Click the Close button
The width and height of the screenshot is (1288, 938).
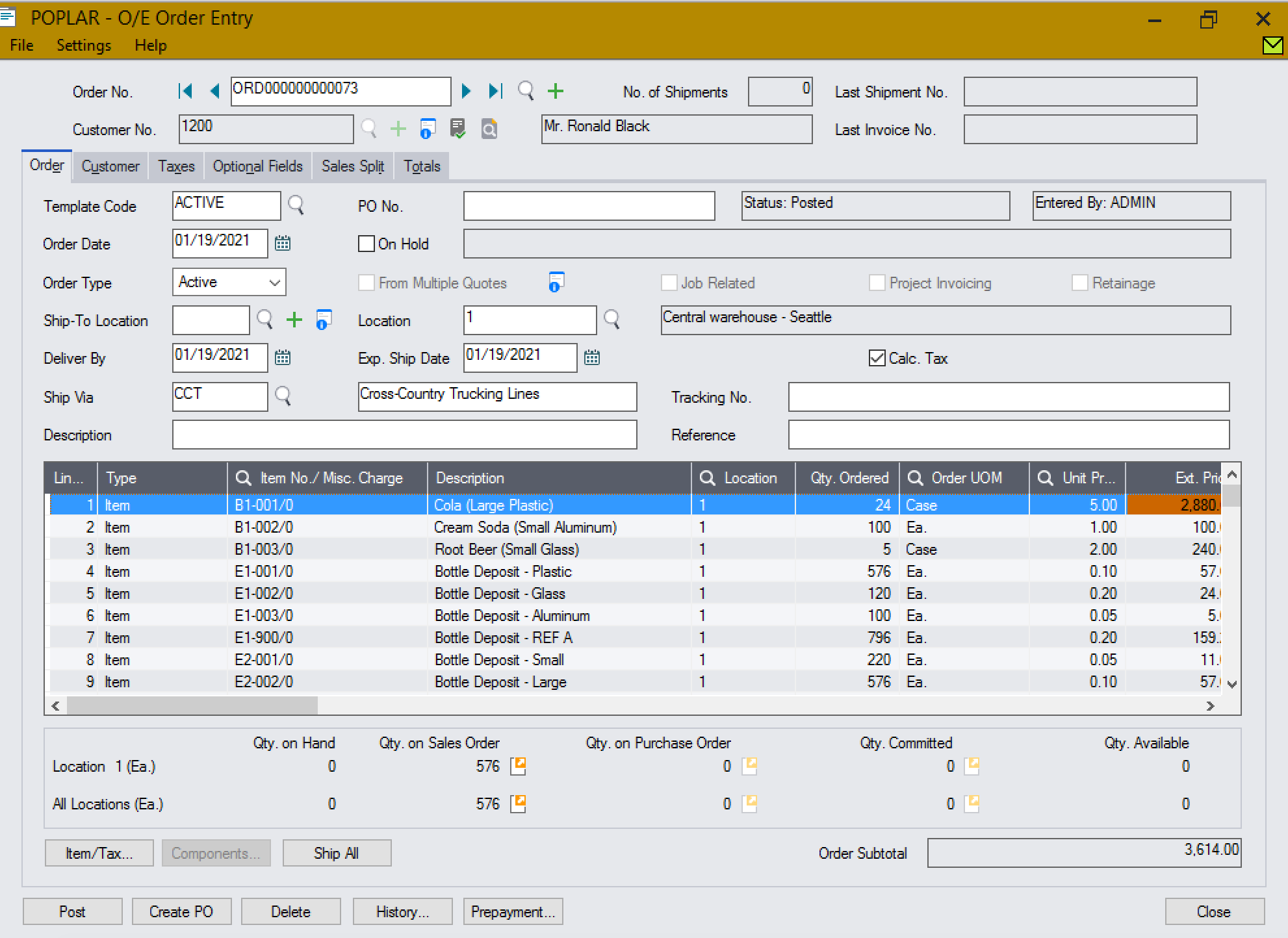pos(1215,911)
